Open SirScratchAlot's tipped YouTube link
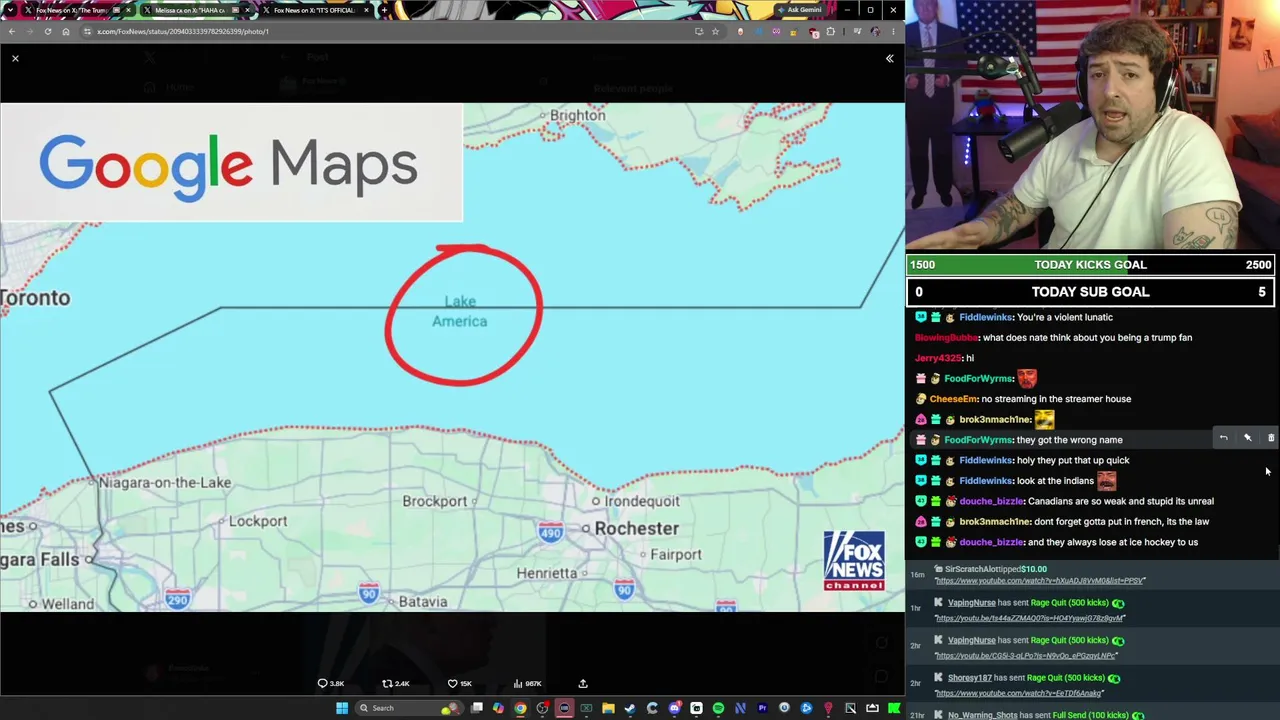This screenshot has width=1280, height=720. pyautogui.click(x=1040, y=581)
